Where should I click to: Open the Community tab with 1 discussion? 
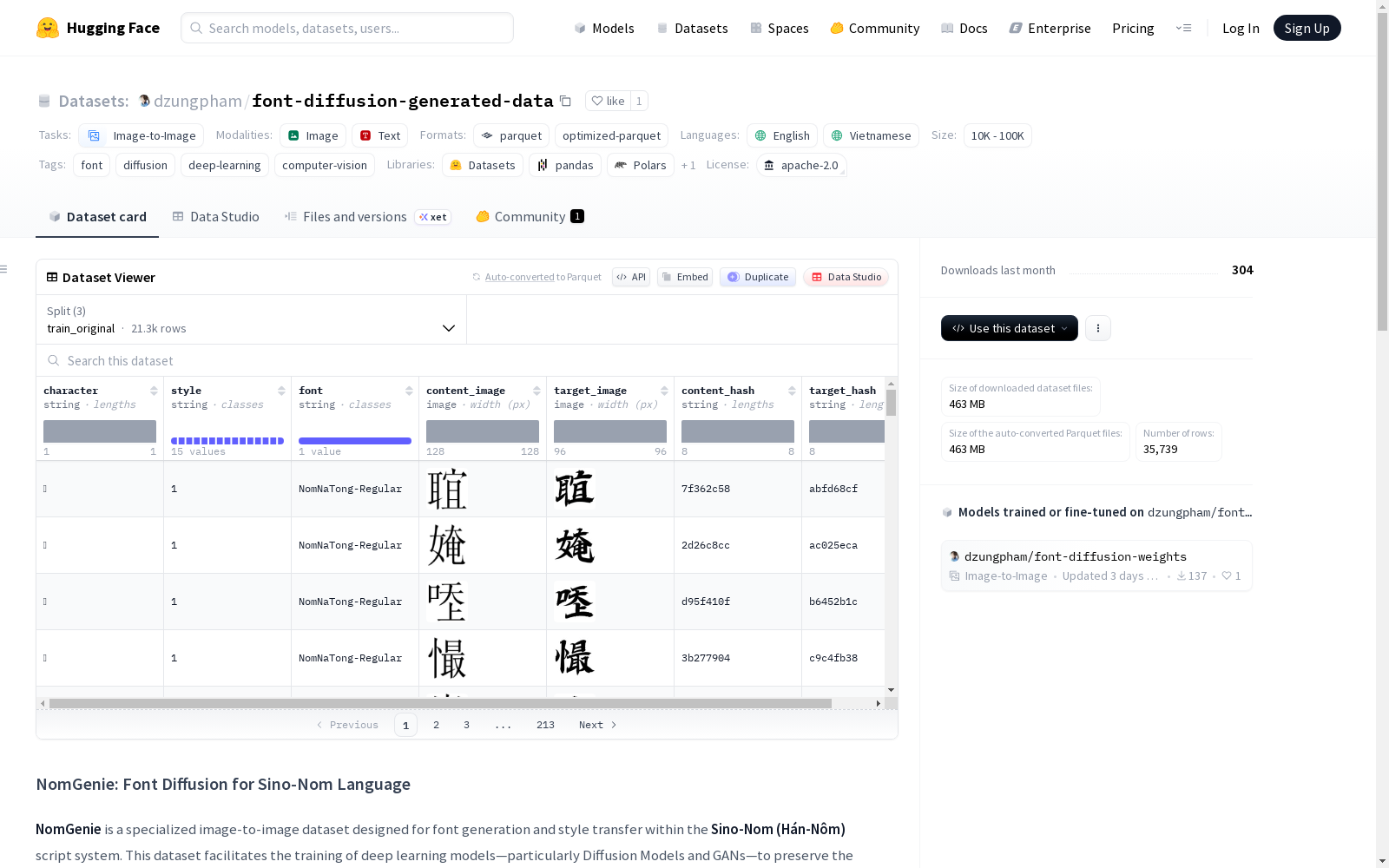tap(530, 217)
